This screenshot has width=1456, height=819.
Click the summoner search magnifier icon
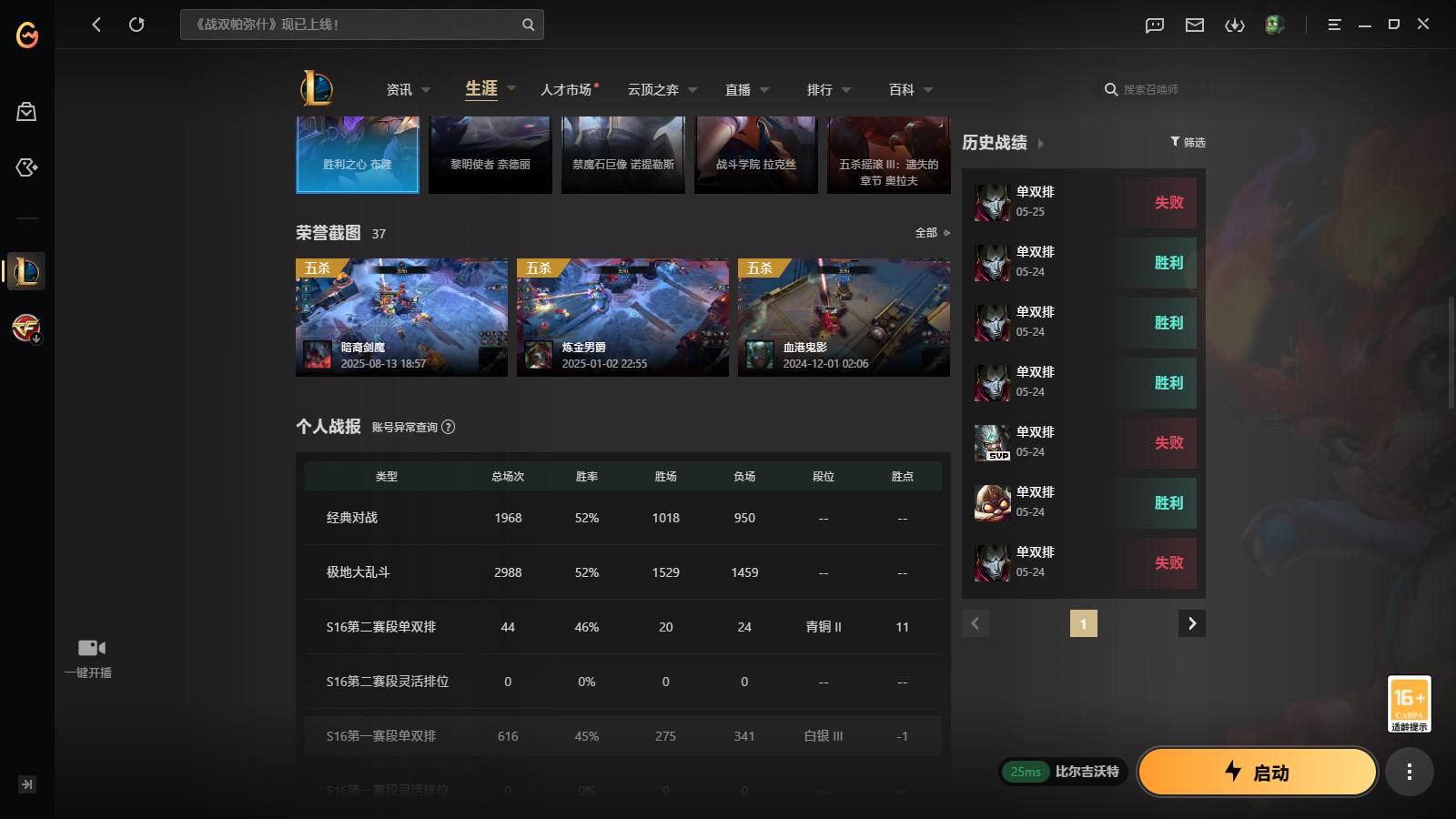(1111, 89)
